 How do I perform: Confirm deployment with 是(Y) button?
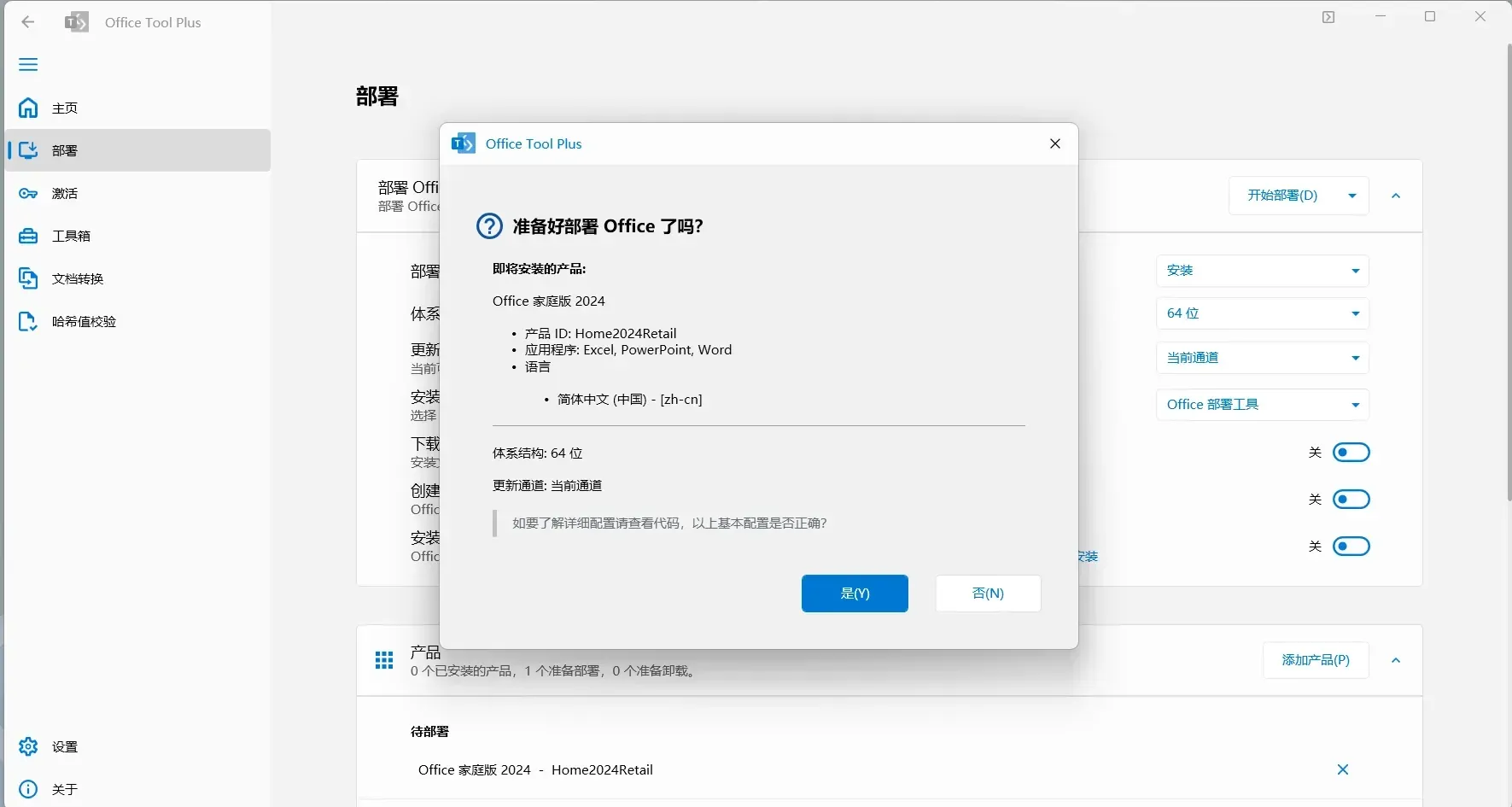click(855, 594)
